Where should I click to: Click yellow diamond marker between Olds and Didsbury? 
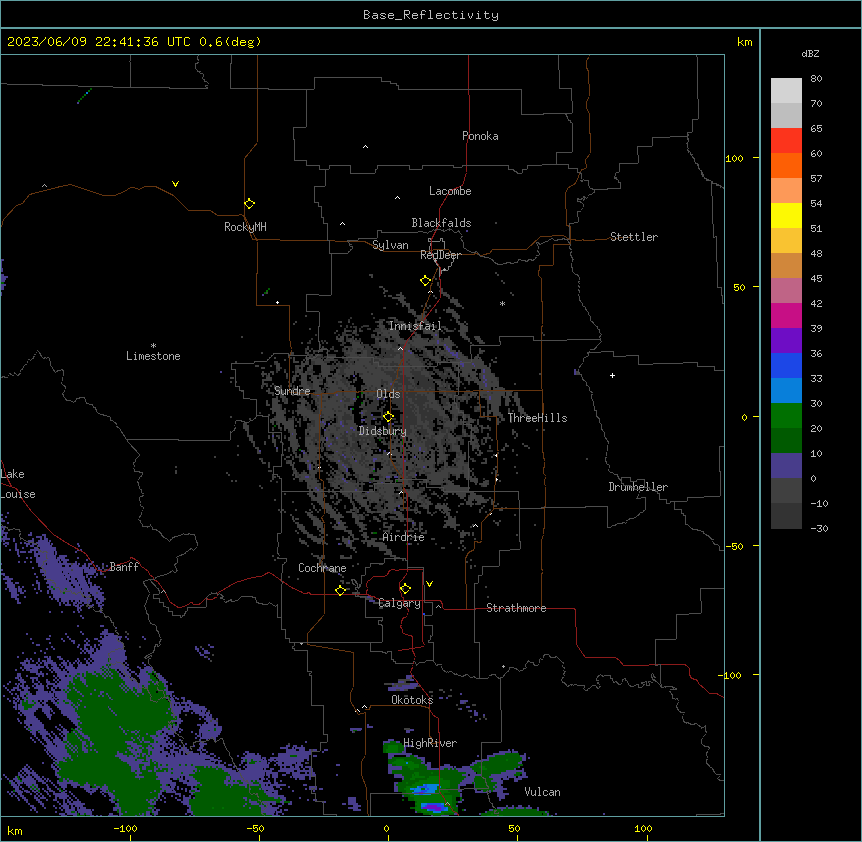388,417
